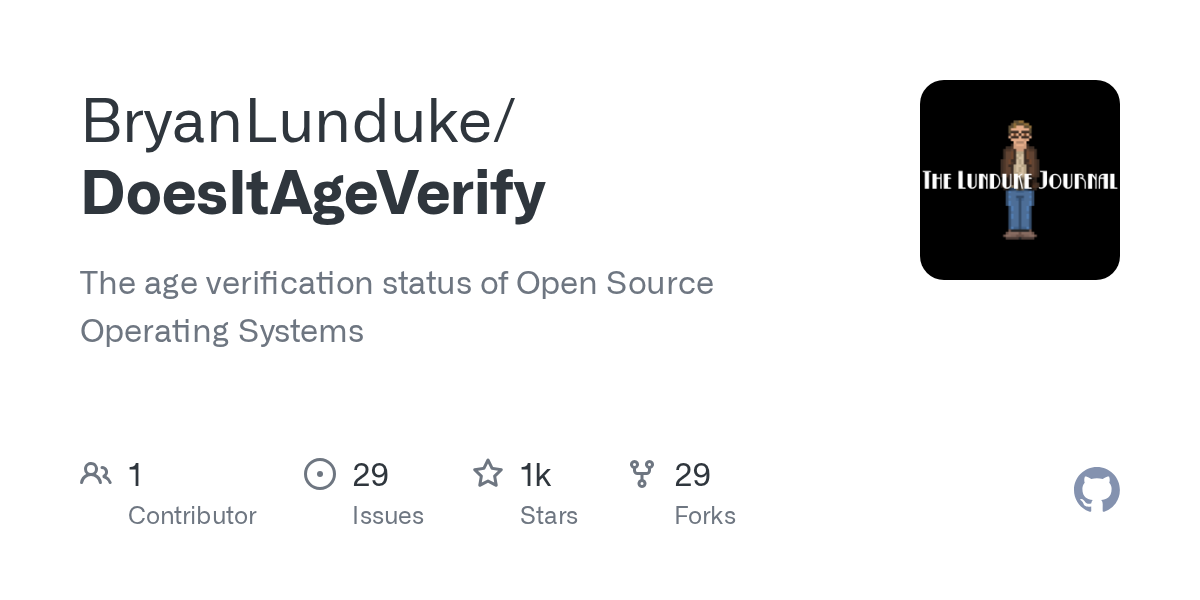1200x600 pixels.
Task: Select the Stars label
Action: pos(549,516)
